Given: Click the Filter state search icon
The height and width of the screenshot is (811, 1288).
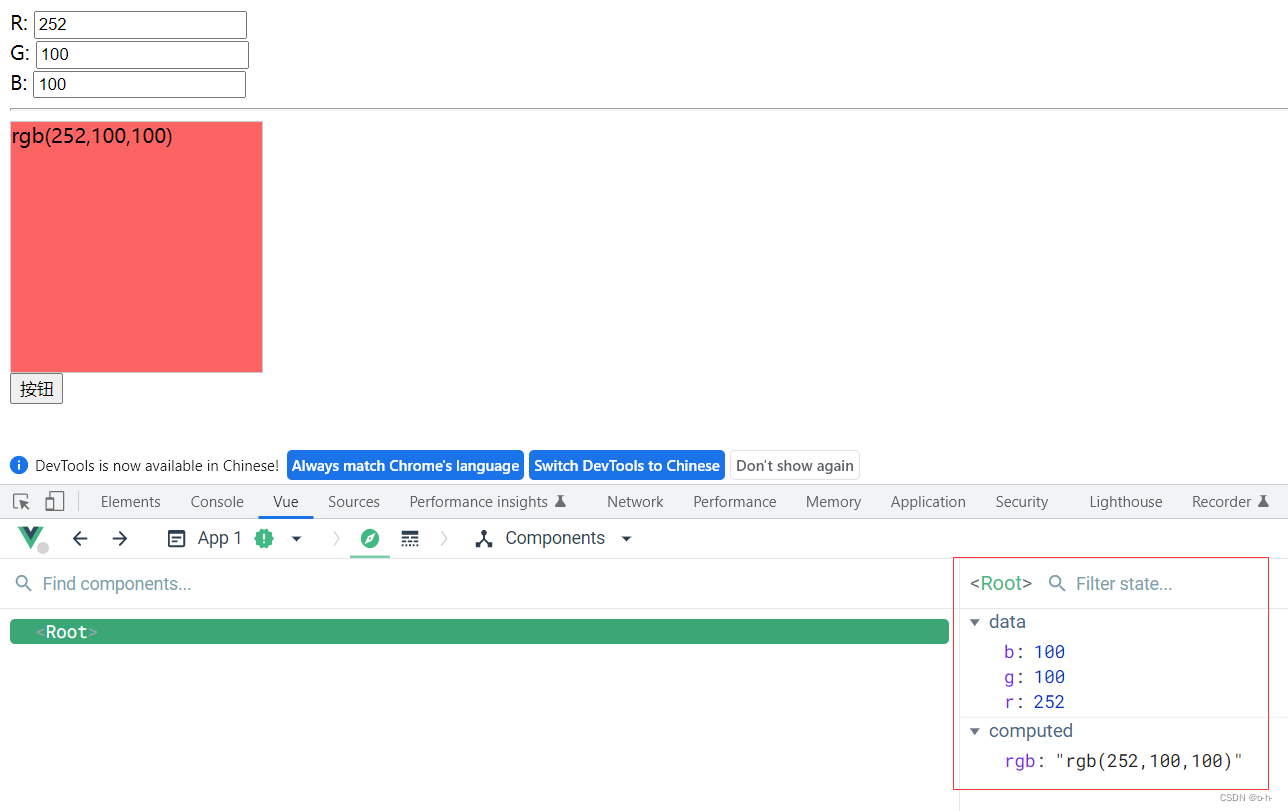Looking at the screenshot, I should tap(1057, 583).
